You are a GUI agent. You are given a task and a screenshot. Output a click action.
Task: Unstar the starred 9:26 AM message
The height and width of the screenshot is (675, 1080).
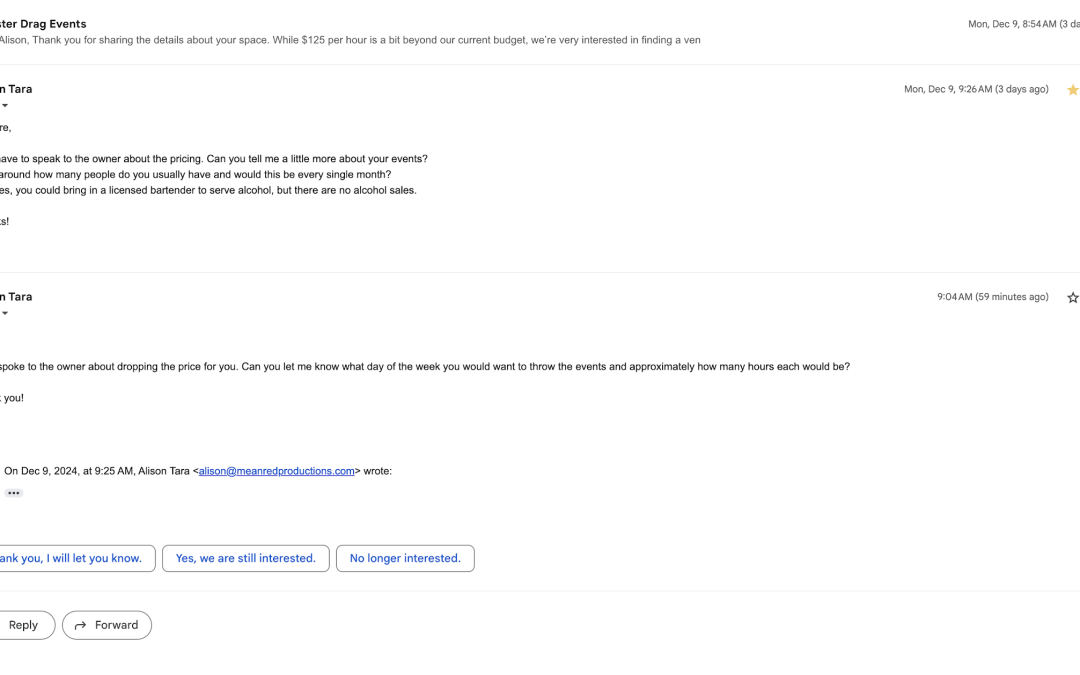click(x=1072, y=90)
